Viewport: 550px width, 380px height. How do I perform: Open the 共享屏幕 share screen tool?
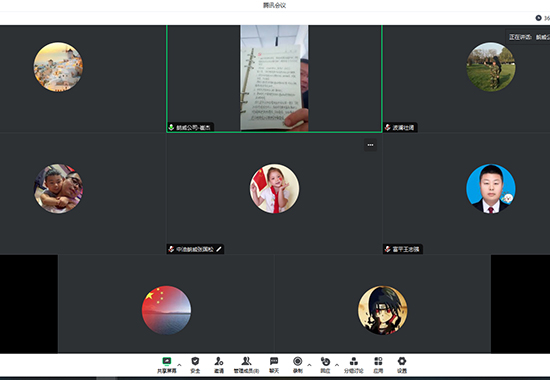click(x=167, y=365)
